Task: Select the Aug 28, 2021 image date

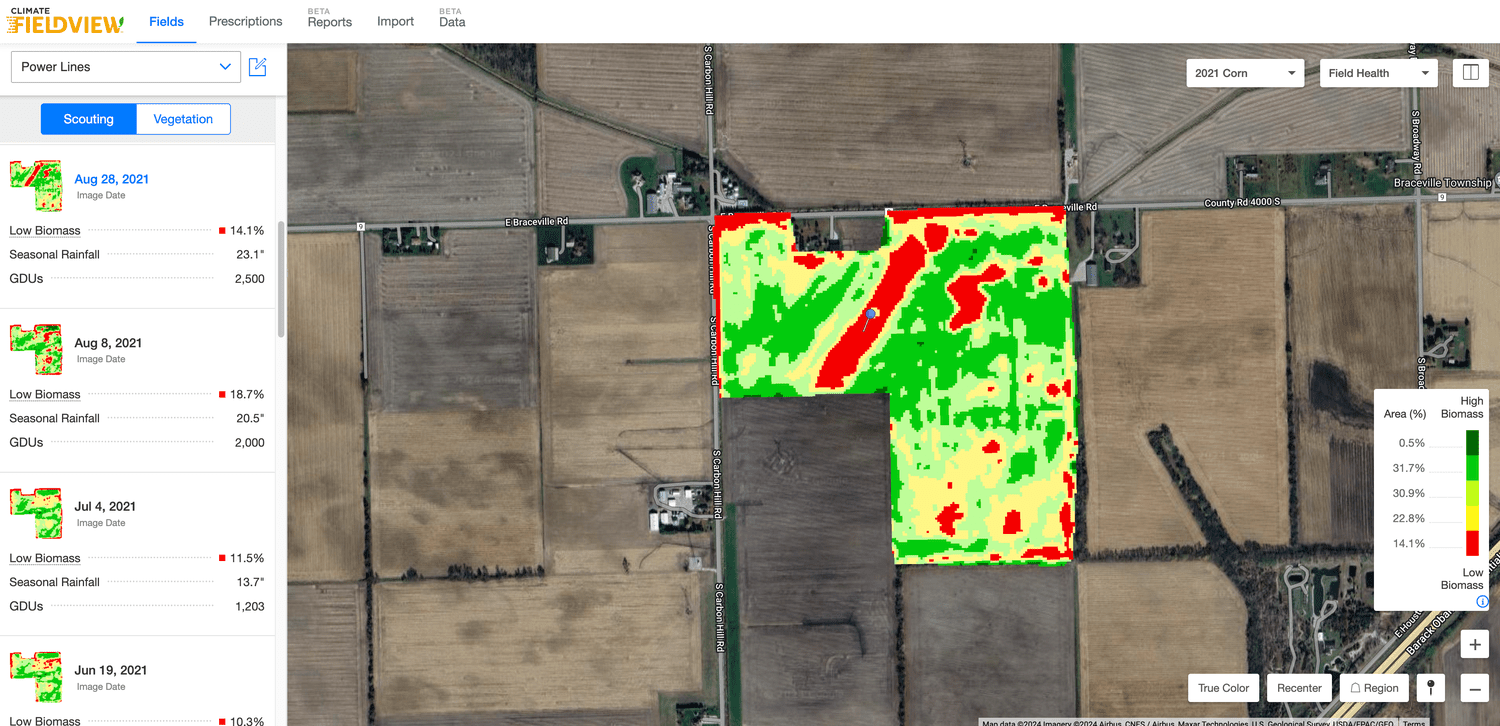Action: pyautogui.click(x=112, y=179)
